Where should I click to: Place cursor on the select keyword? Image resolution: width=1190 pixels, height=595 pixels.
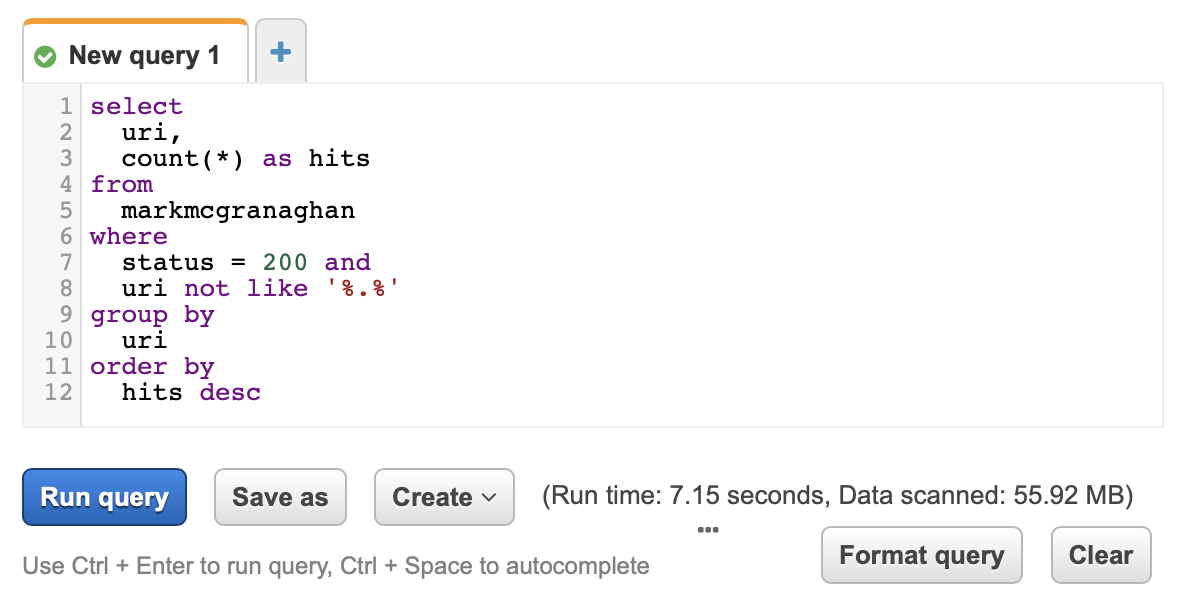click(x=137, y=106)
